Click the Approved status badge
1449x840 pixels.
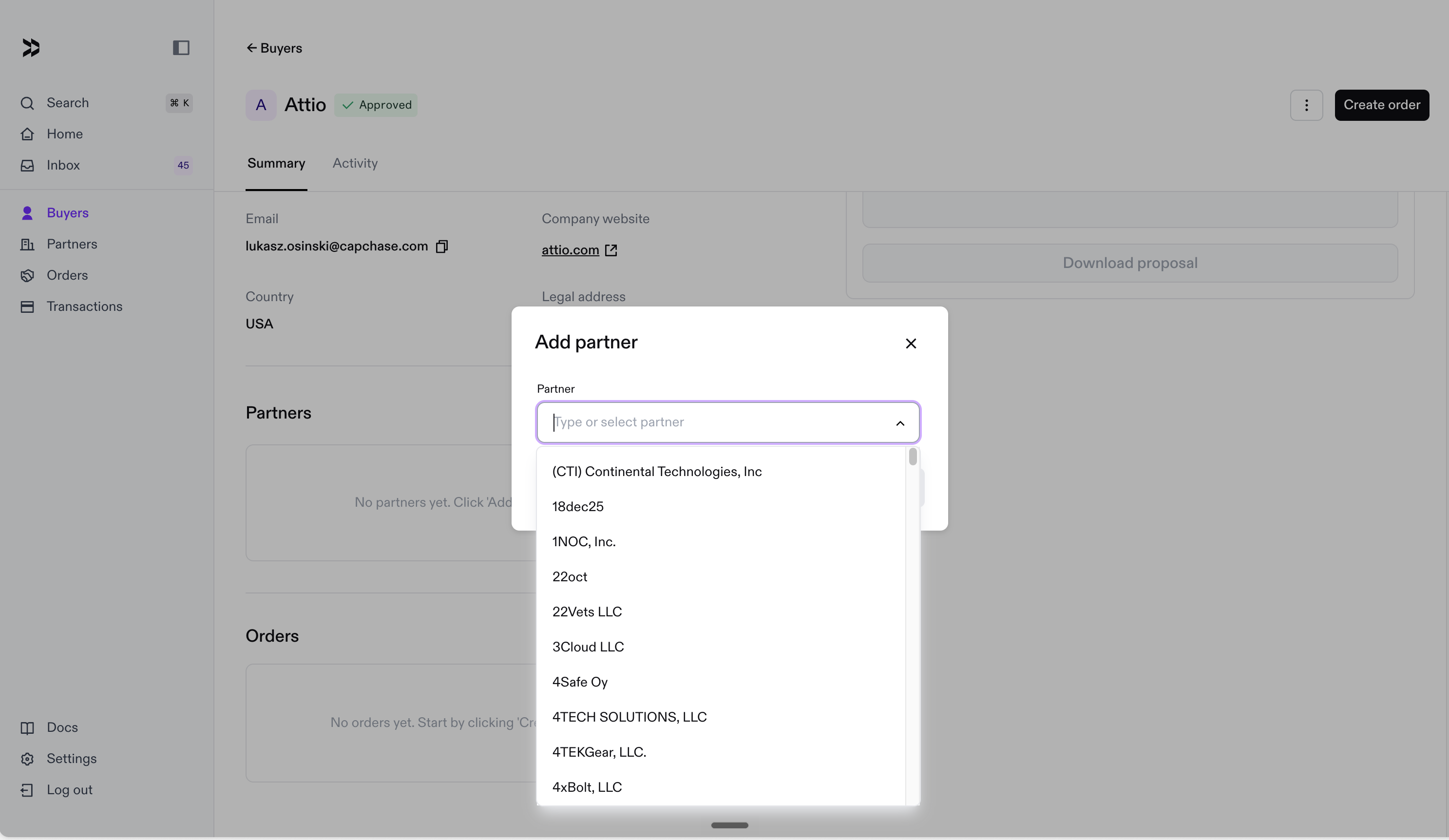376,105
